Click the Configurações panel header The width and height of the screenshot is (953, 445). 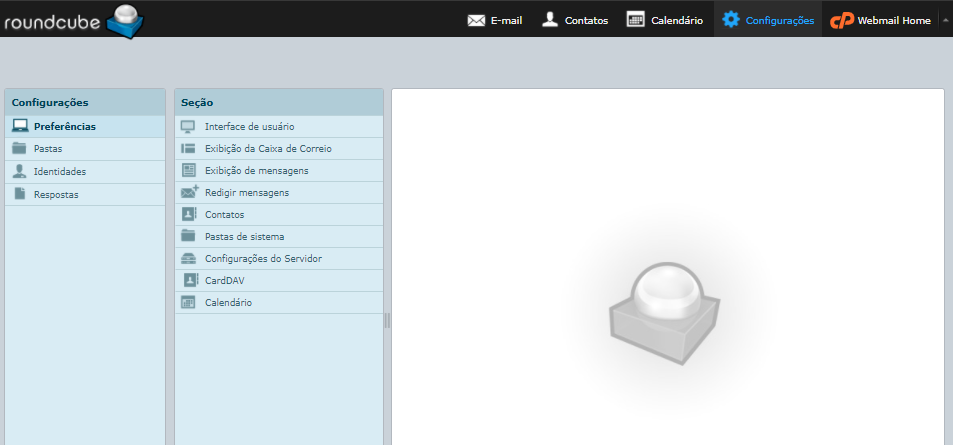pos(85,102)
